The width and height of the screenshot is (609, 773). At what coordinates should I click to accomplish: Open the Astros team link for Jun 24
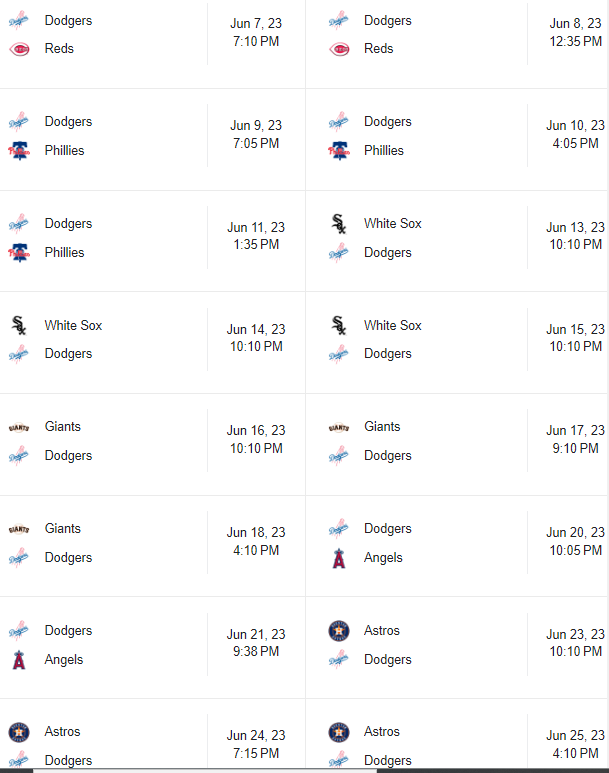(62, 732)
